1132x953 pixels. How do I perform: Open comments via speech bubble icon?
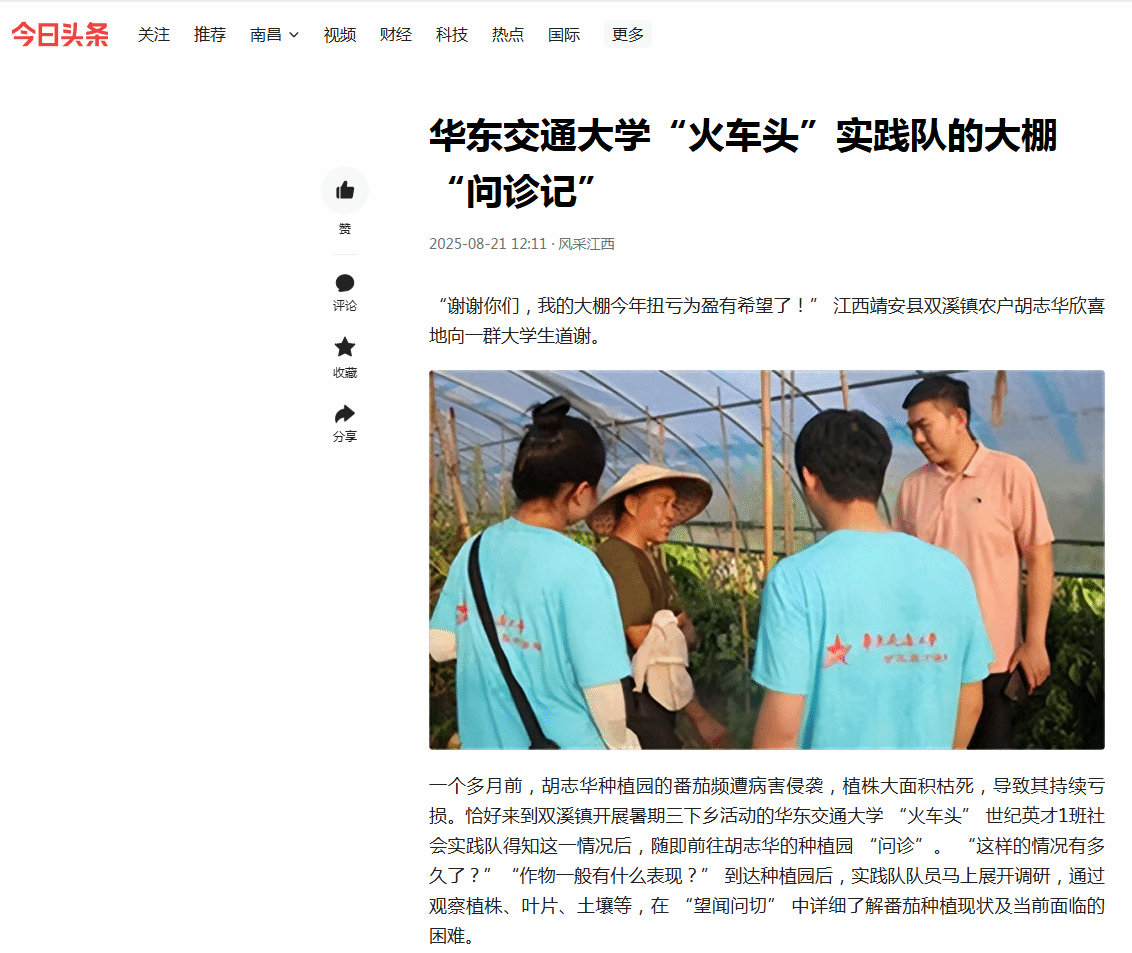click(345, 283)
